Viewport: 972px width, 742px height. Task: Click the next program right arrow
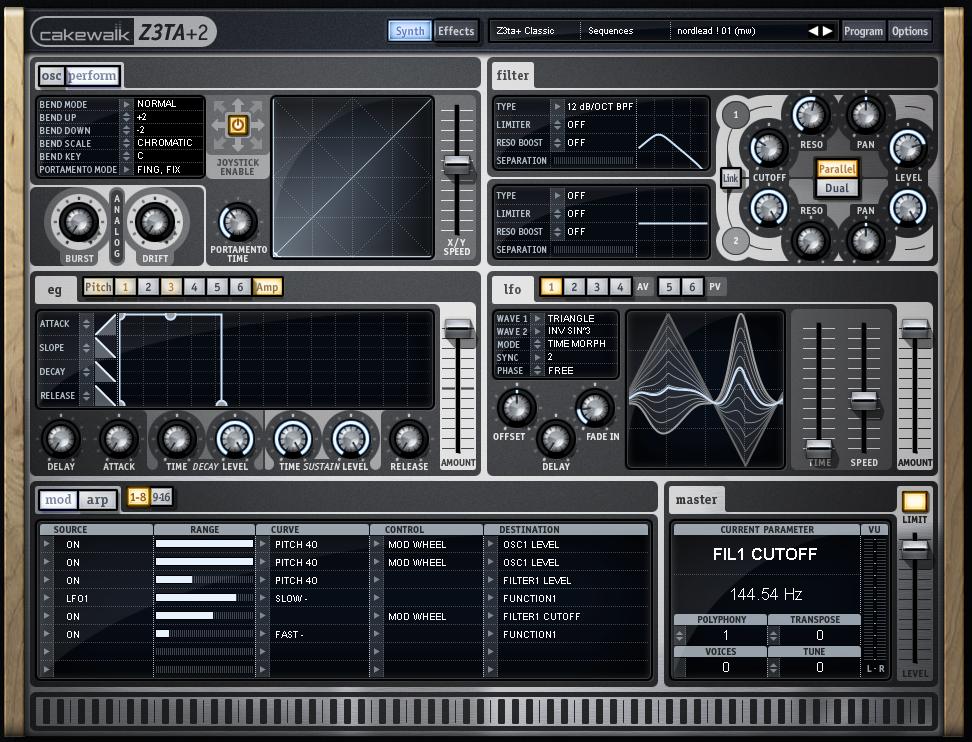[827, 31]
